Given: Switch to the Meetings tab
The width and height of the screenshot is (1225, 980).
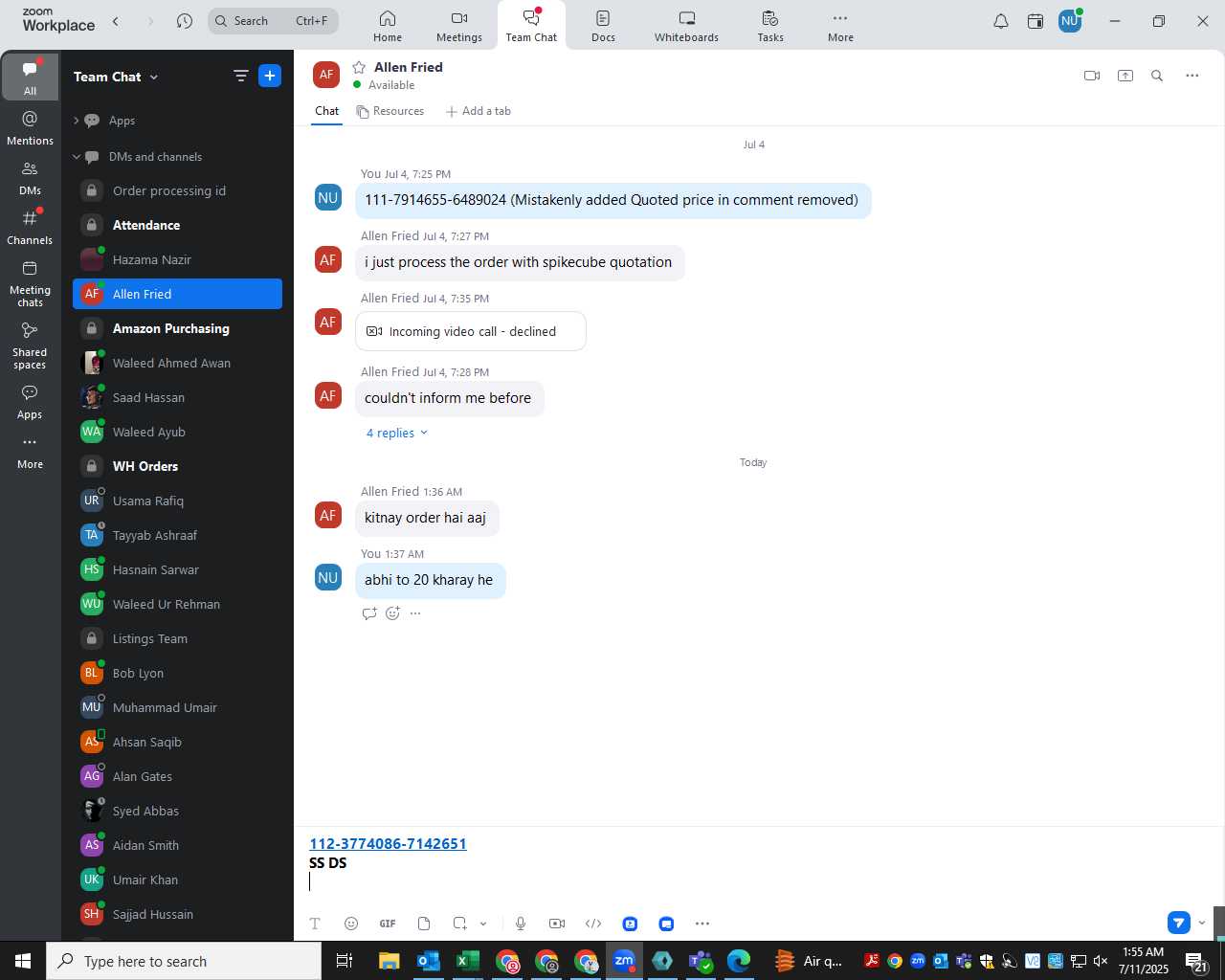Looking at the screenshot, I should tap(459, 26).
